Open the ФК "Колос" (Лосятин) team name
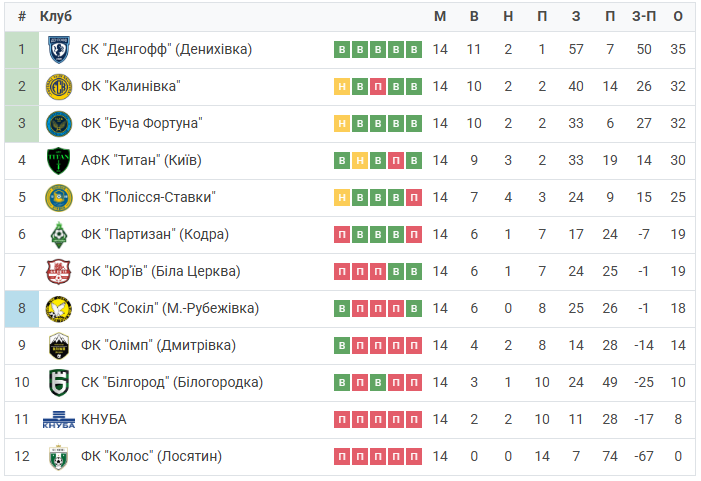 [151, 456]
